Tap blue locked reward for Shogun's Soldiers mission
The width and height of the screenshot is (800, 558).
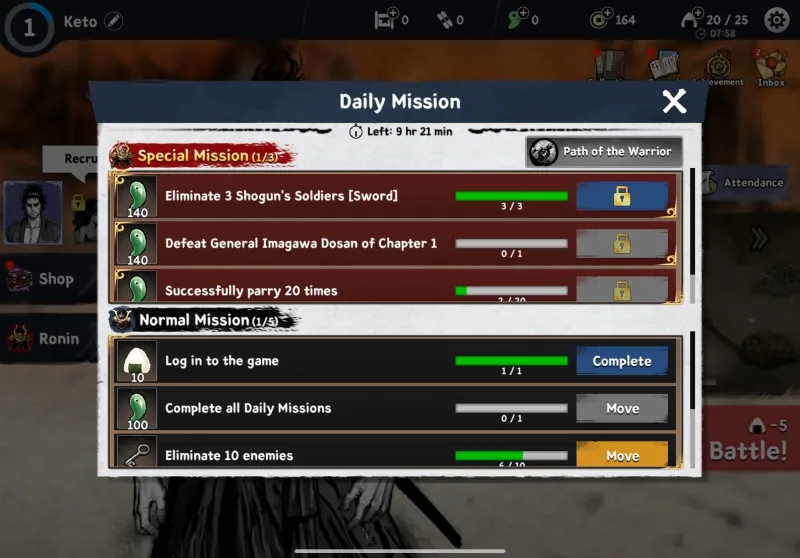[622, 196]
